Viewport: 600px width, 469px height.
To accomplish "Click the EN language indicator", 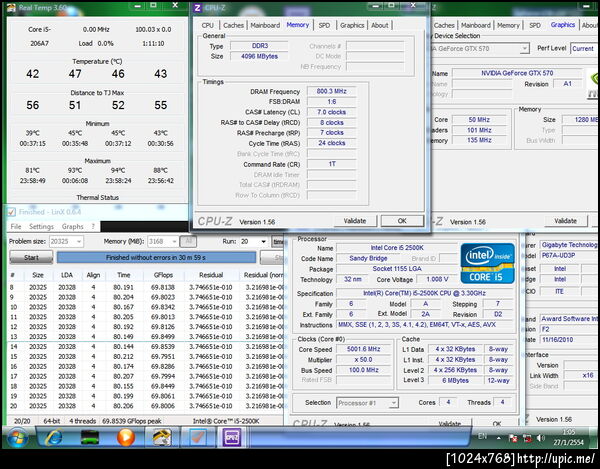I will point(483,436).
